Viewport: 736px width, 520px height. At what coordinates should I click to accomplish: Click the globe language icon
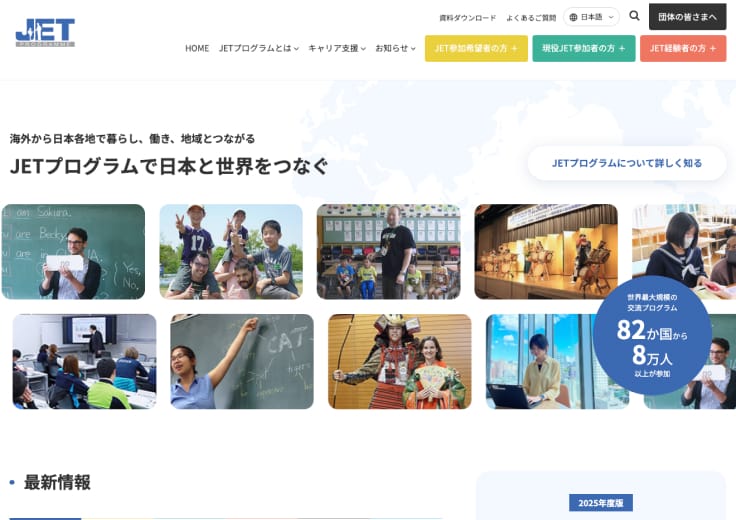(573, 17)
